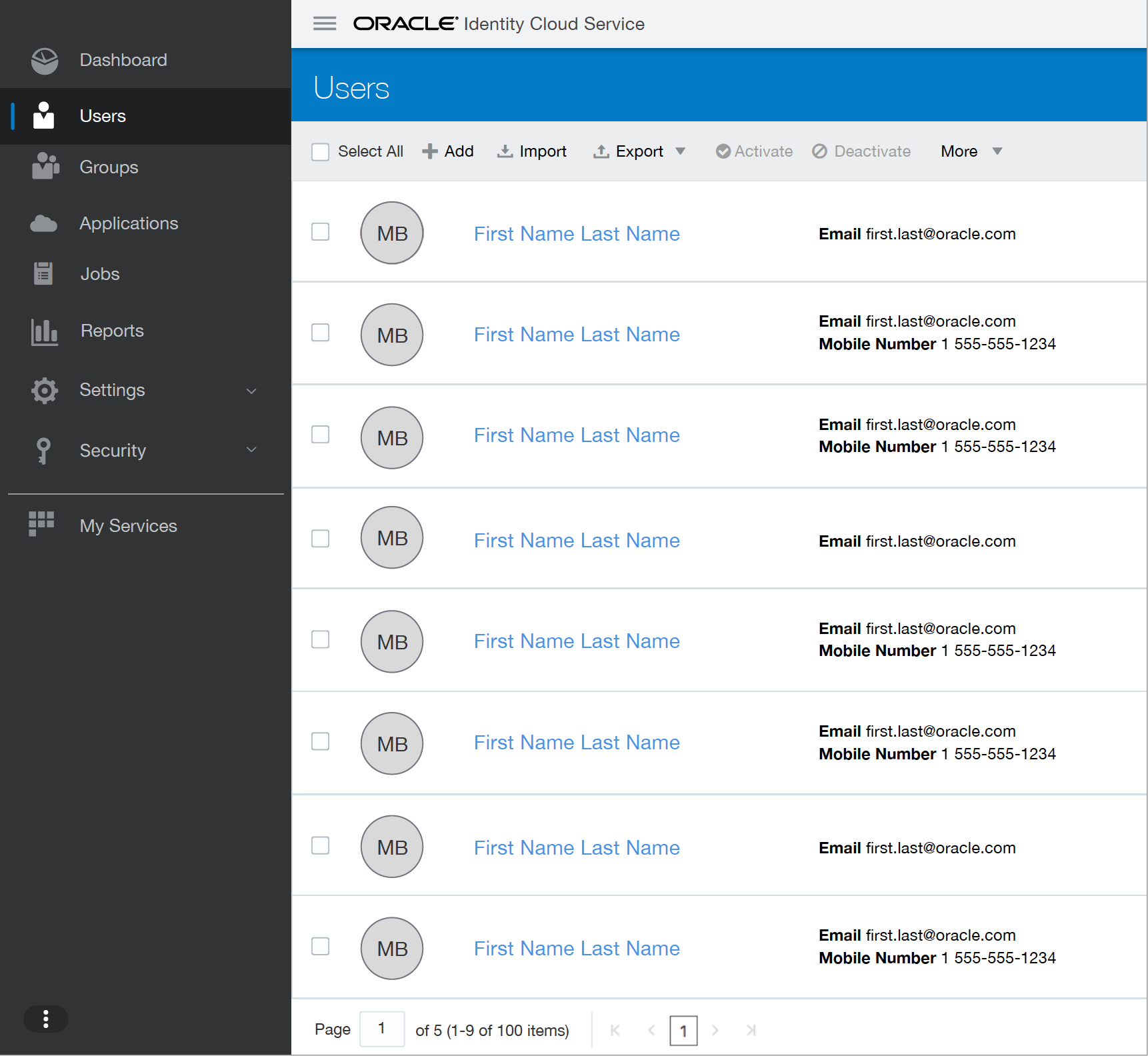Image resolution: width=1148 pixels, height=1056 pixels.
Task: Click the MB avatar in the last user row
Action: click(392, 949)
